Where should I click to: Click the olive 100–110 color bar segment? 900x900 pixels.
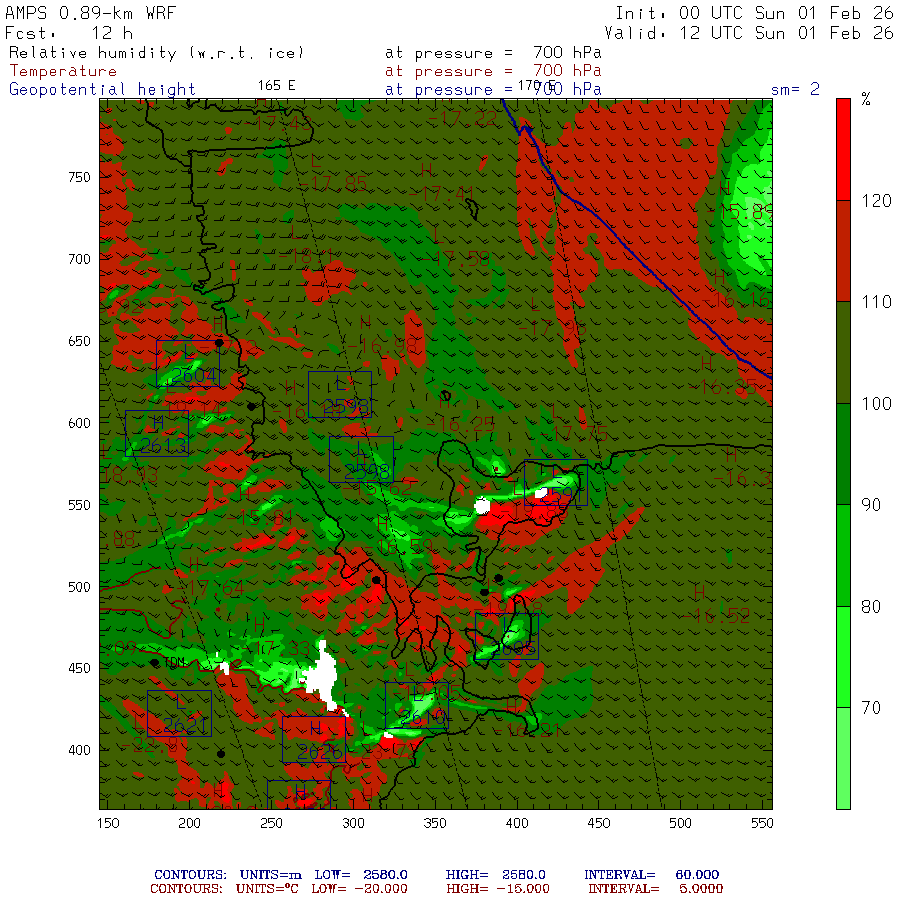tap(843, 352)
